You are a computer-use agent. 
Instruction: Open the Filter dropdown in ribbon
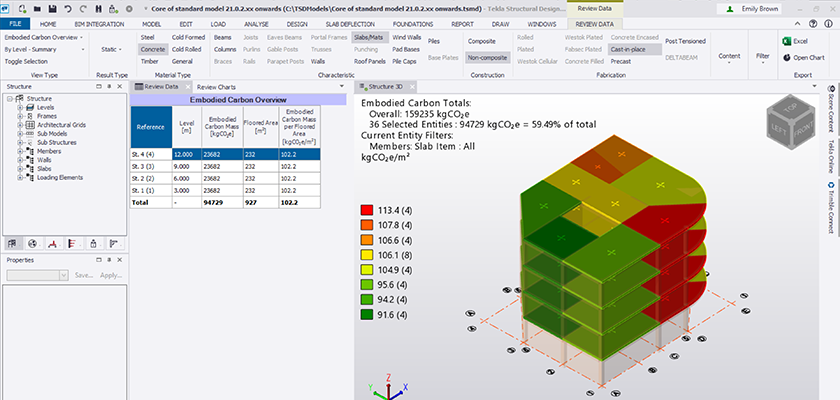click(x=762, y=57)
